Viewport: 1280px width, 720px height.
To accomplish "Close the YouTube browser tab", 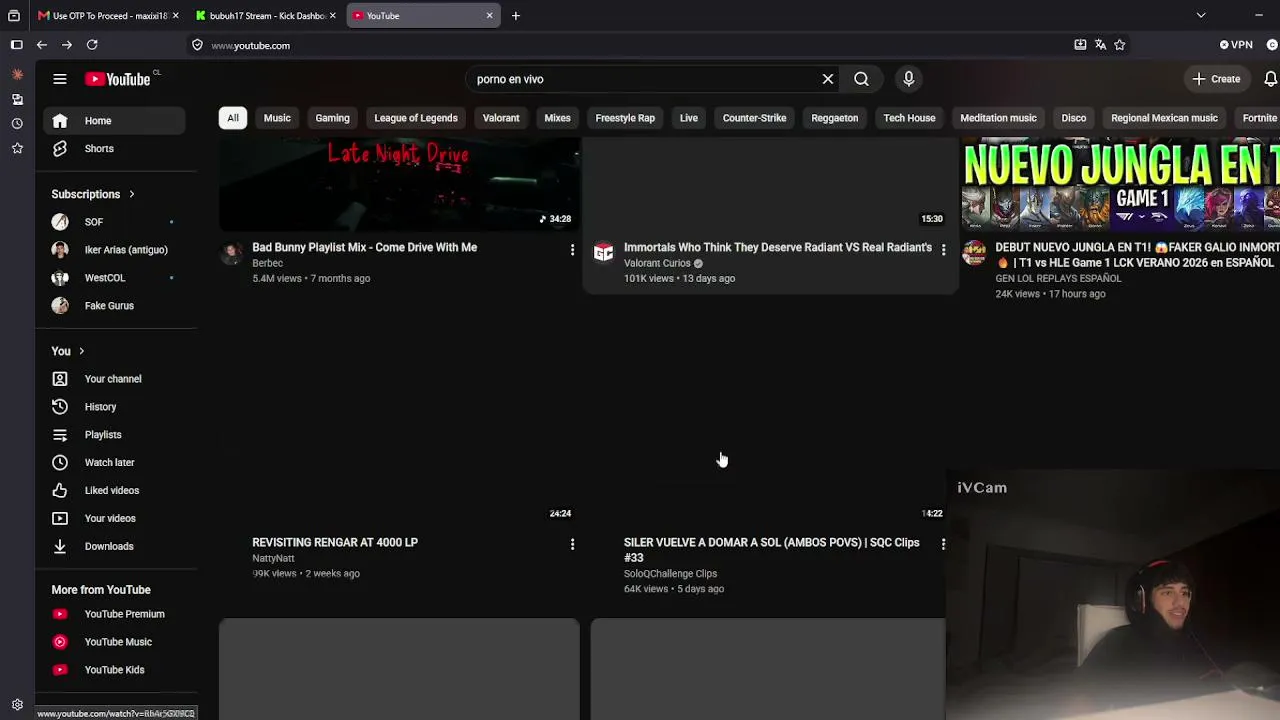I will tap(490, 16).
